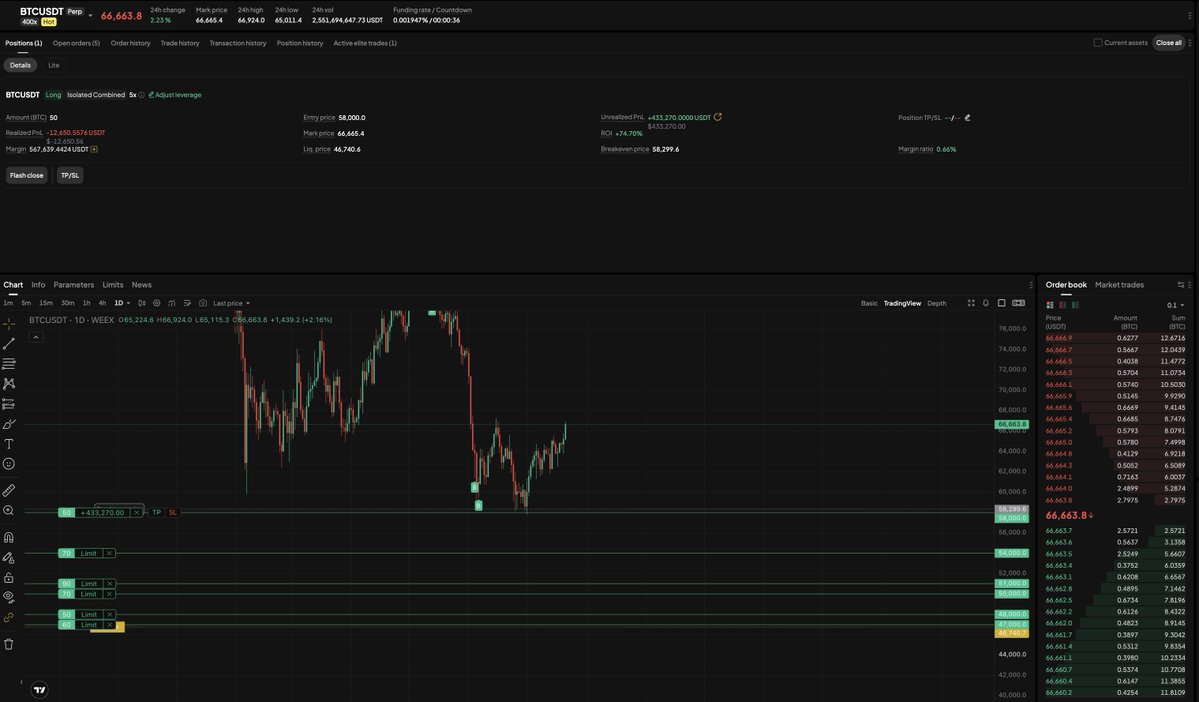The image size is (1199, 702).
Task: Open the Trade history tab
Action: [180, 43]
